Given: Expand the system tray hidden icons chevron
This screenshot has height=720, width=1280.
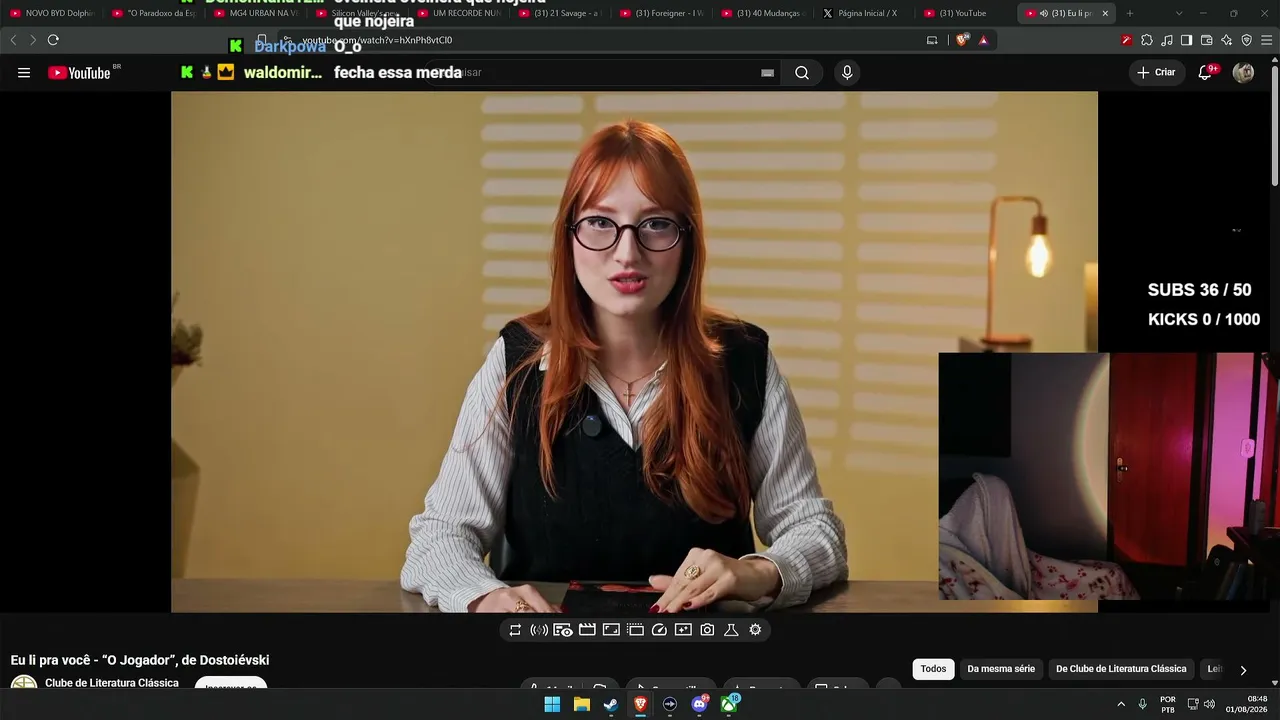Looking at the screenshot, I should (1121, 704).
